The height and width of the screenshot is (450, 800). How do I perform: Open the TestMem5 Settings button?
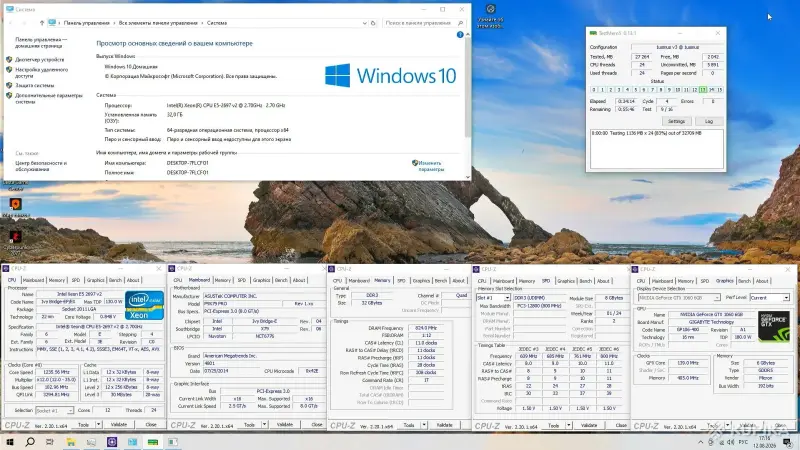pyautogui.click(x=677, y=121)
